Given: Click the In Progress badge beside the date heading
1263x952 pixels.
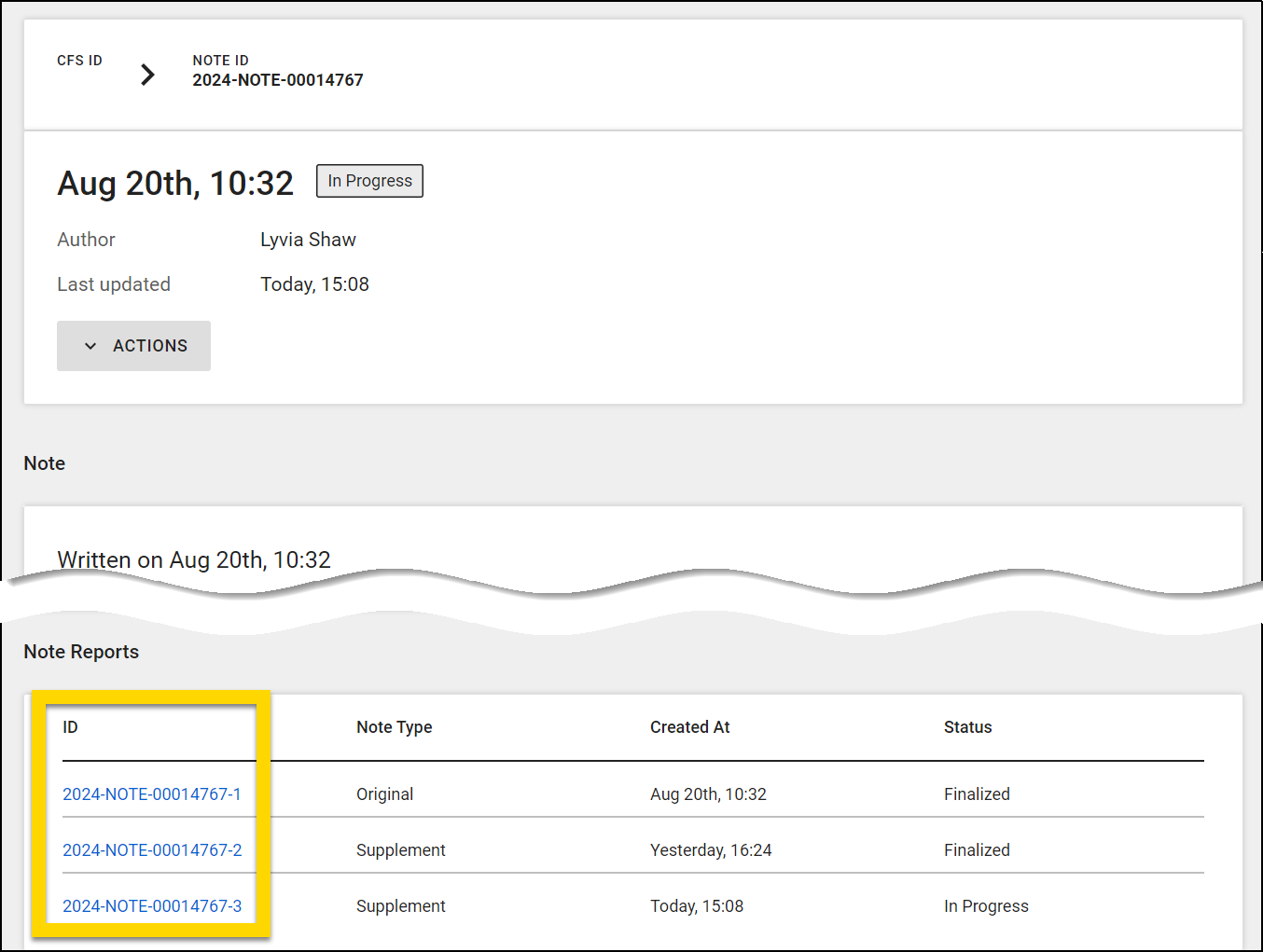Looking at the screenshot, I should click(x=369, y=181).
